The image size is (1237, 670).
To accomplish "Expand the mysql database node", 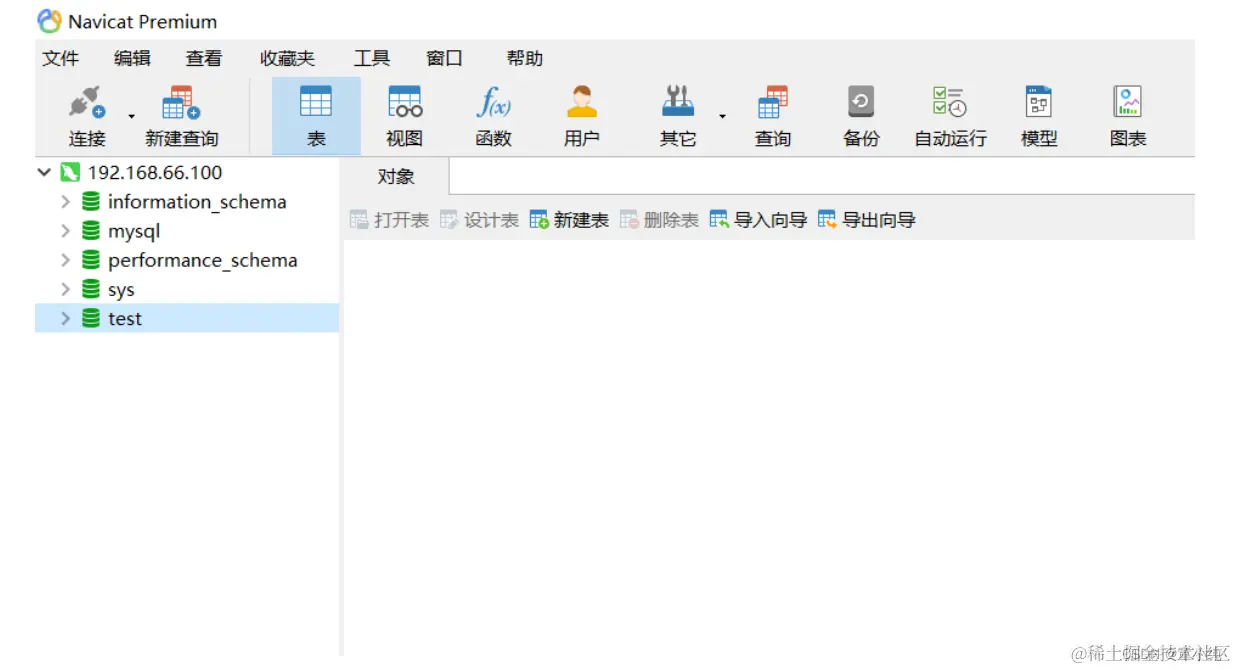I will pyautogui.click(x=65, y=231).
